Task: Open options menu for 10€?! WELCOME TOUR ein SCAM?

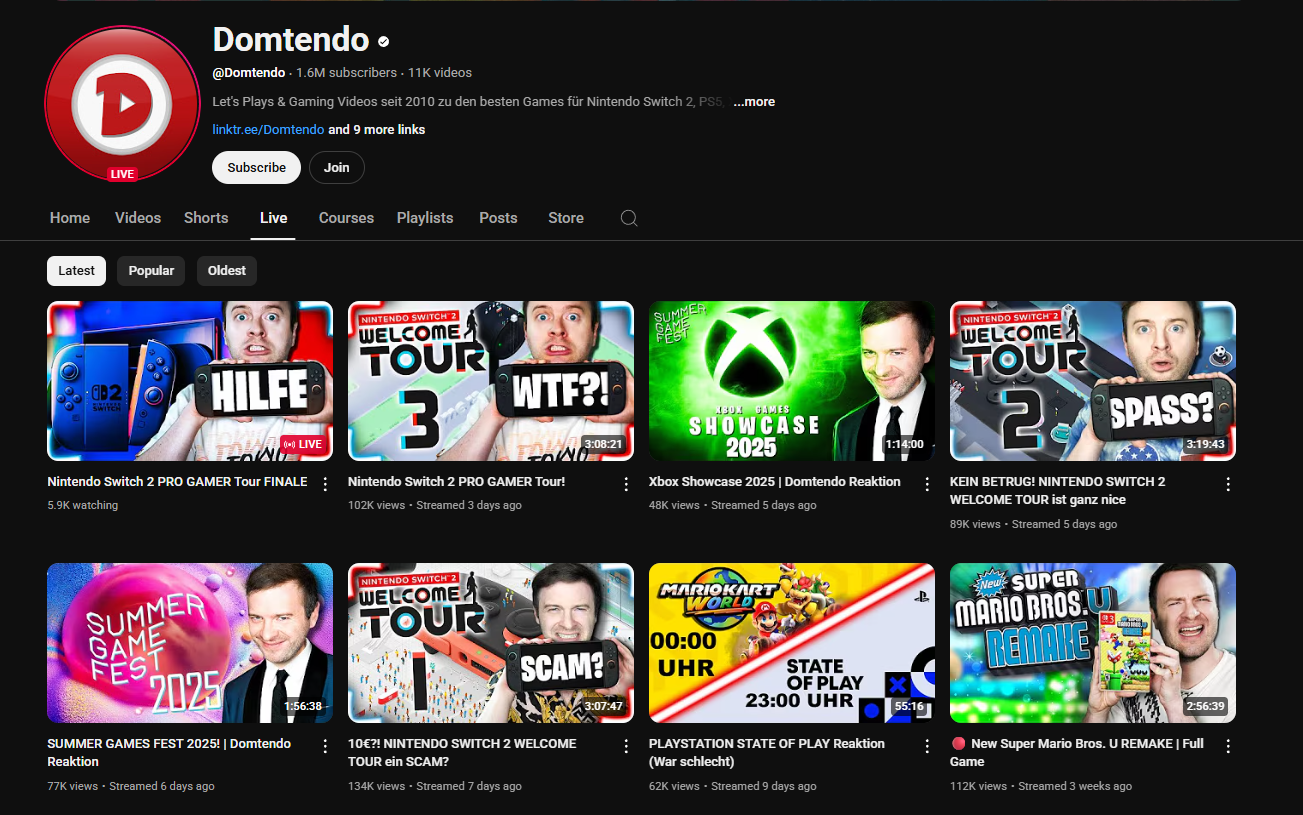Action: pos(626,746)
